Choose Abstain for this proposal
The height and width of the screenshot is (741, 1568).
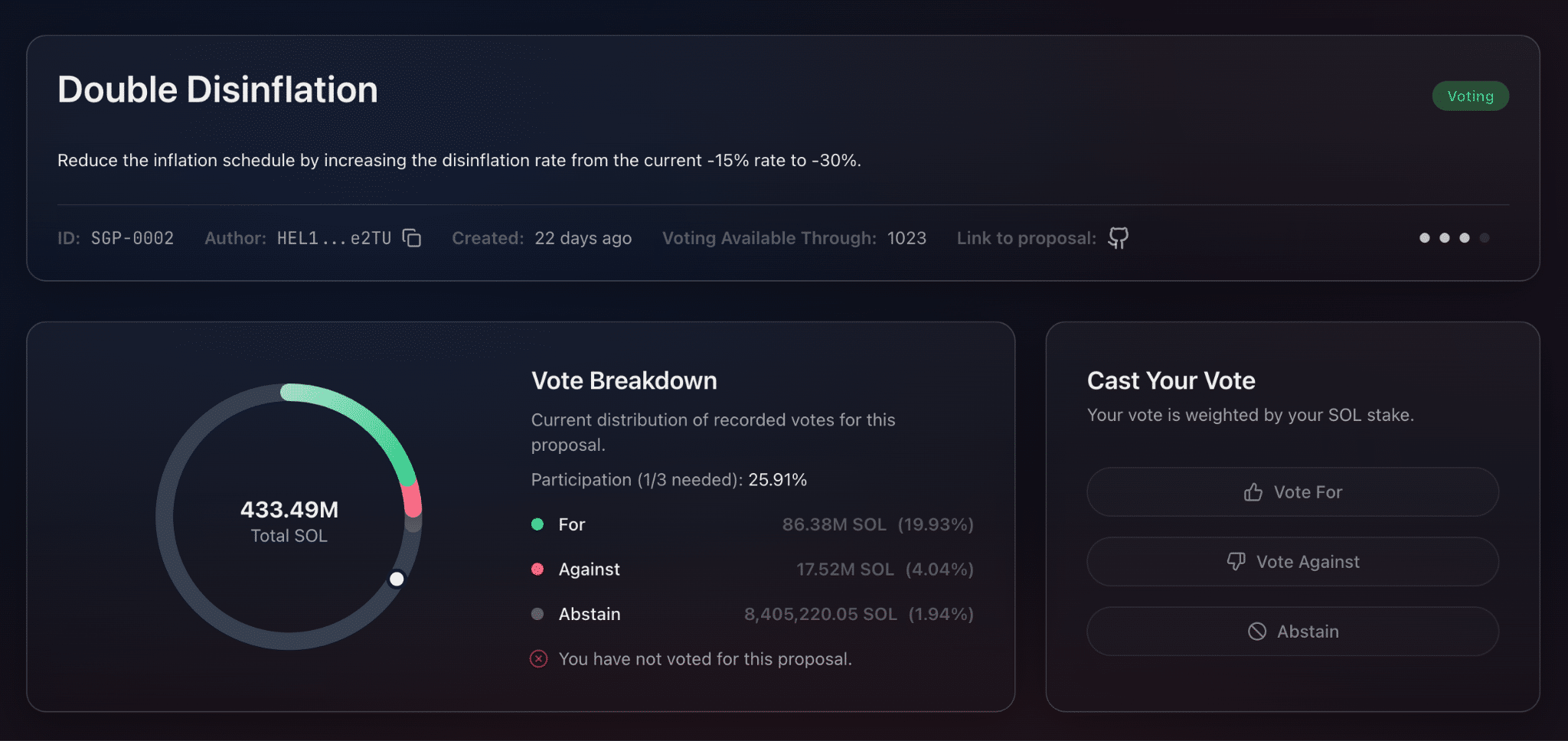[x=1292, y=632]
